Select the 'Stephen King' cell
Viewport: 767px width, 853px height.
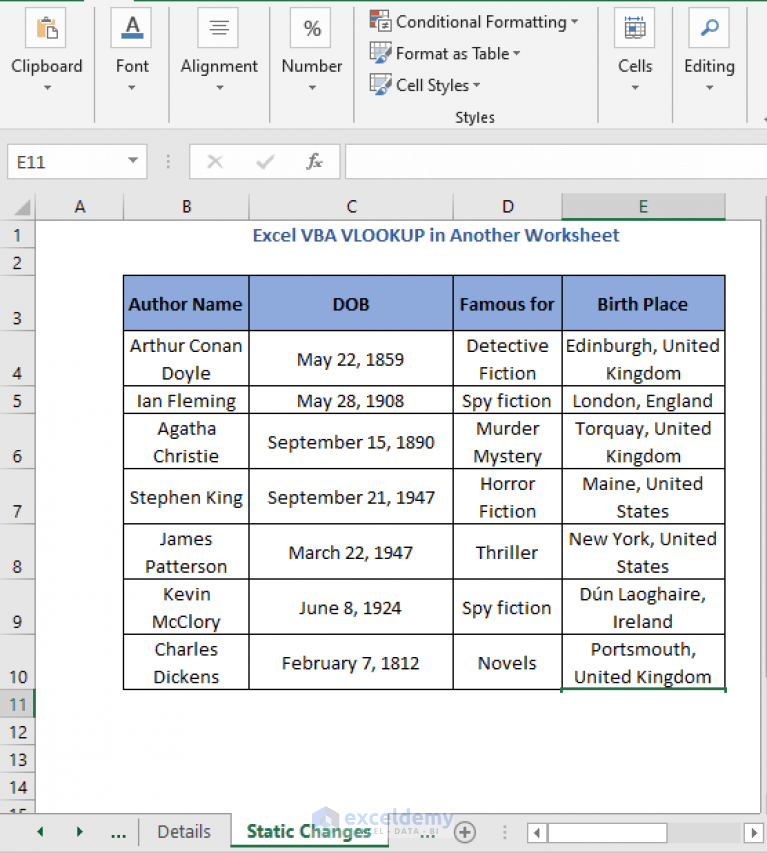pos(186,497)
